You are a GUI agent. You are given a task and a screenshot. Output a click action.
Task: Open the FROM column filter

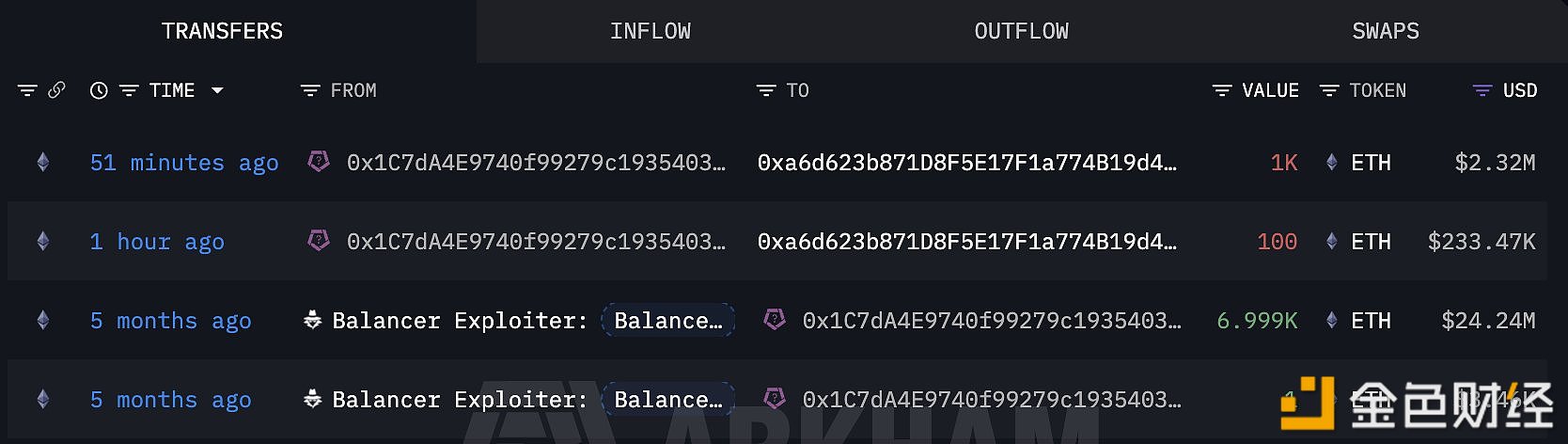tap(310, 90)
